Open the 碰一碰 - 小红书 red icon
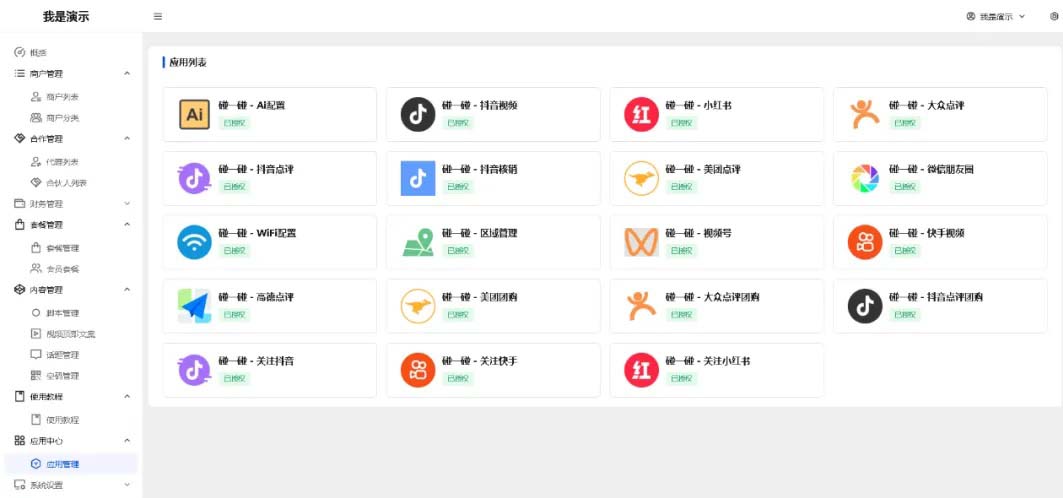The width and height of the screenshot is (1063, 498). tap(640, 114)
